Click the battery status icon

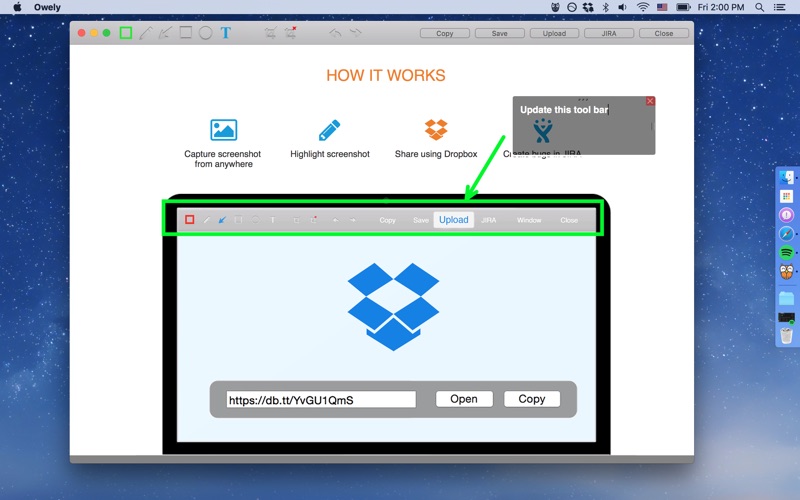tap(683, 7)
